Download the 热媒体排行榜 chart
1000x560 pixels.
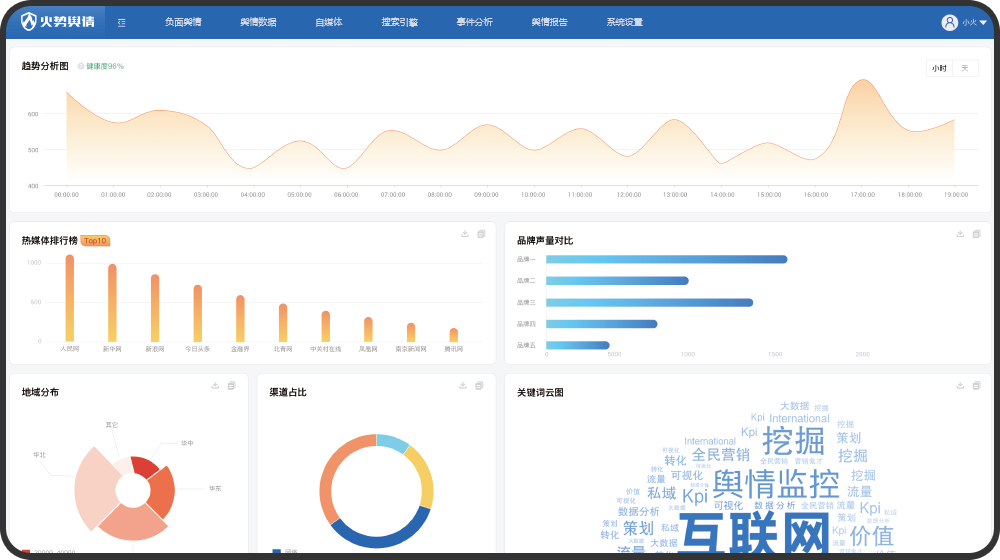pyautogui.click(x=465, y=234)
